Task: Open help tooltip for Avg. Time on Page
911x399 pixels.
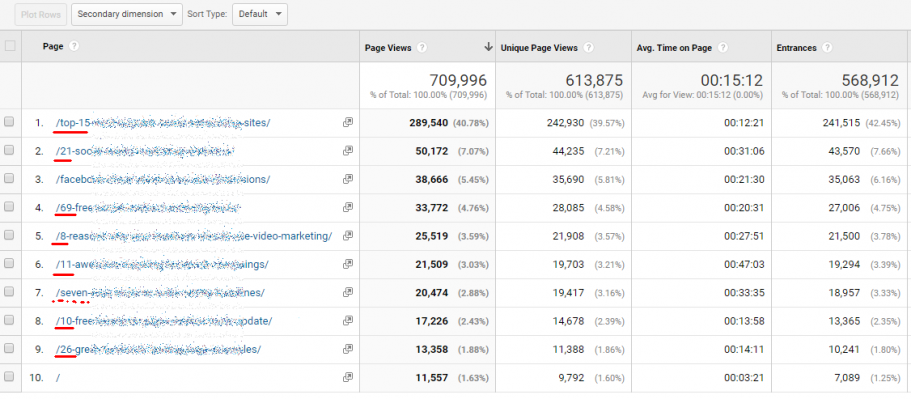Action: point(723,48)
